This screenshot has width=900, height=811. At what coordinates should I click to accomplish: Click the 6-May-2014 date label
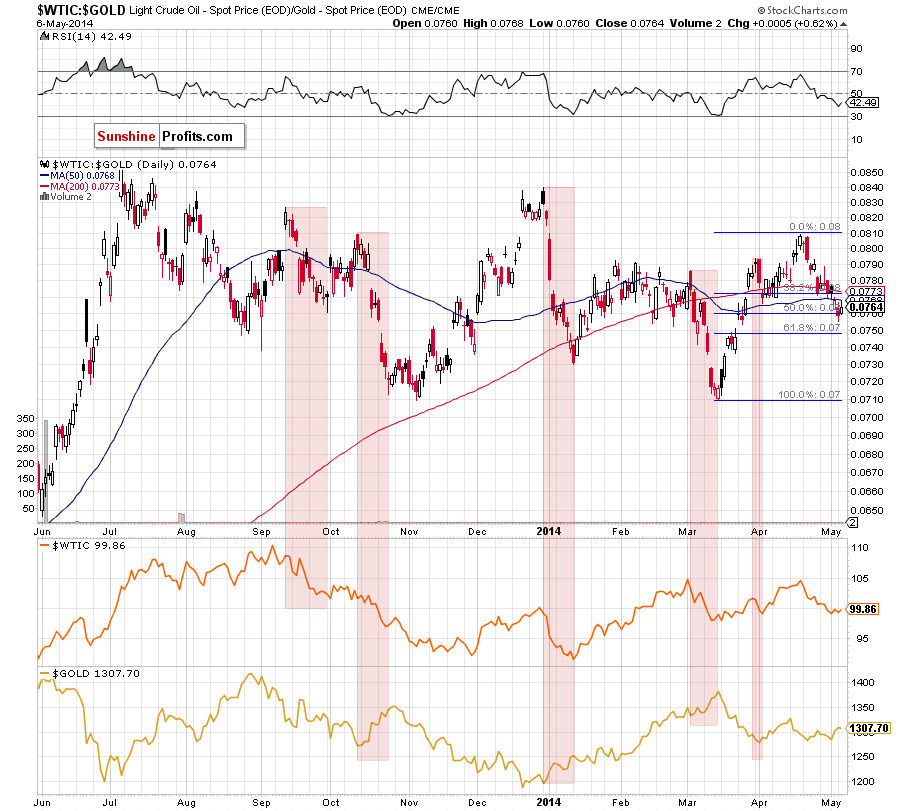pyautogui.click(x=65, y=24)
